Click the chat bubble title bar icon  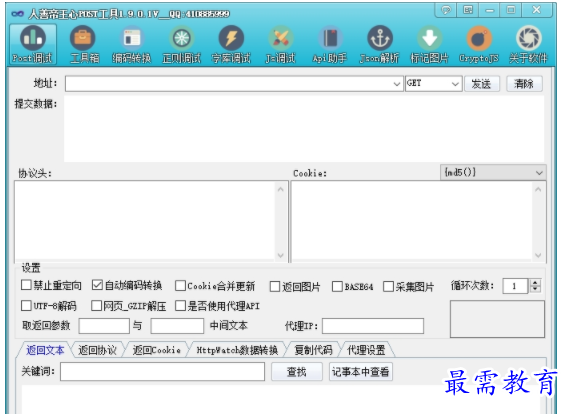point(447,10)
